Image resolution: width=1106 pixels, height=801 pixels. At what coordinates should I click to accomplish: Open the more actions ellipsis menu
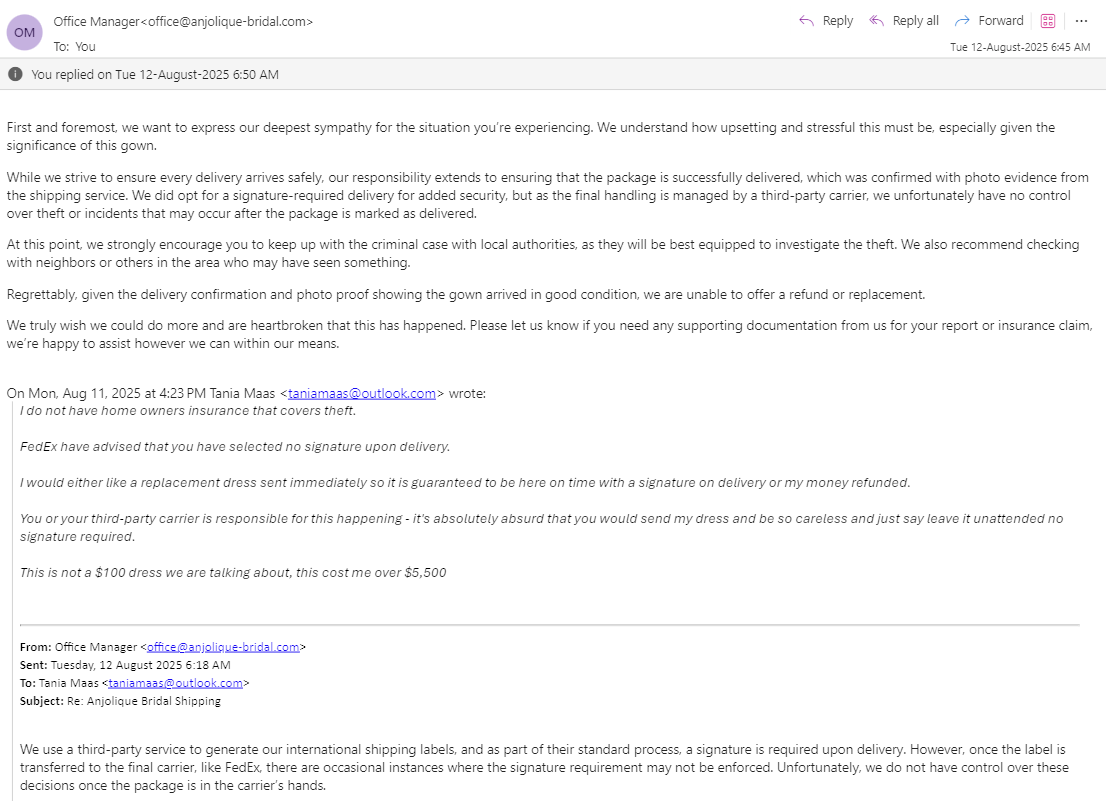1081,21
